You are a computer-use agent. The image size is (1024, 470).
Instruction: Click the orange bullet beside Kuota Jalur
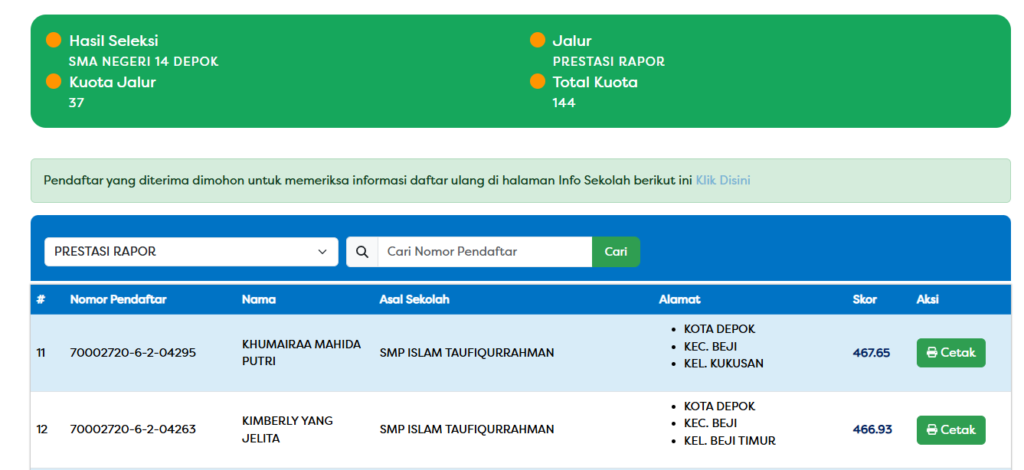(54, 82)
